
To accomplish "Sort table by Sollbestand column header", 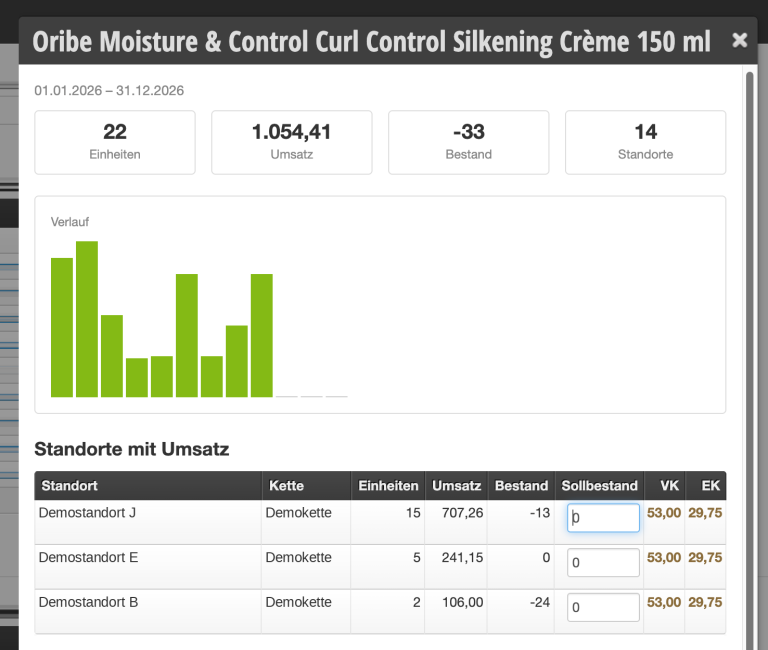I will pos(600,485).
